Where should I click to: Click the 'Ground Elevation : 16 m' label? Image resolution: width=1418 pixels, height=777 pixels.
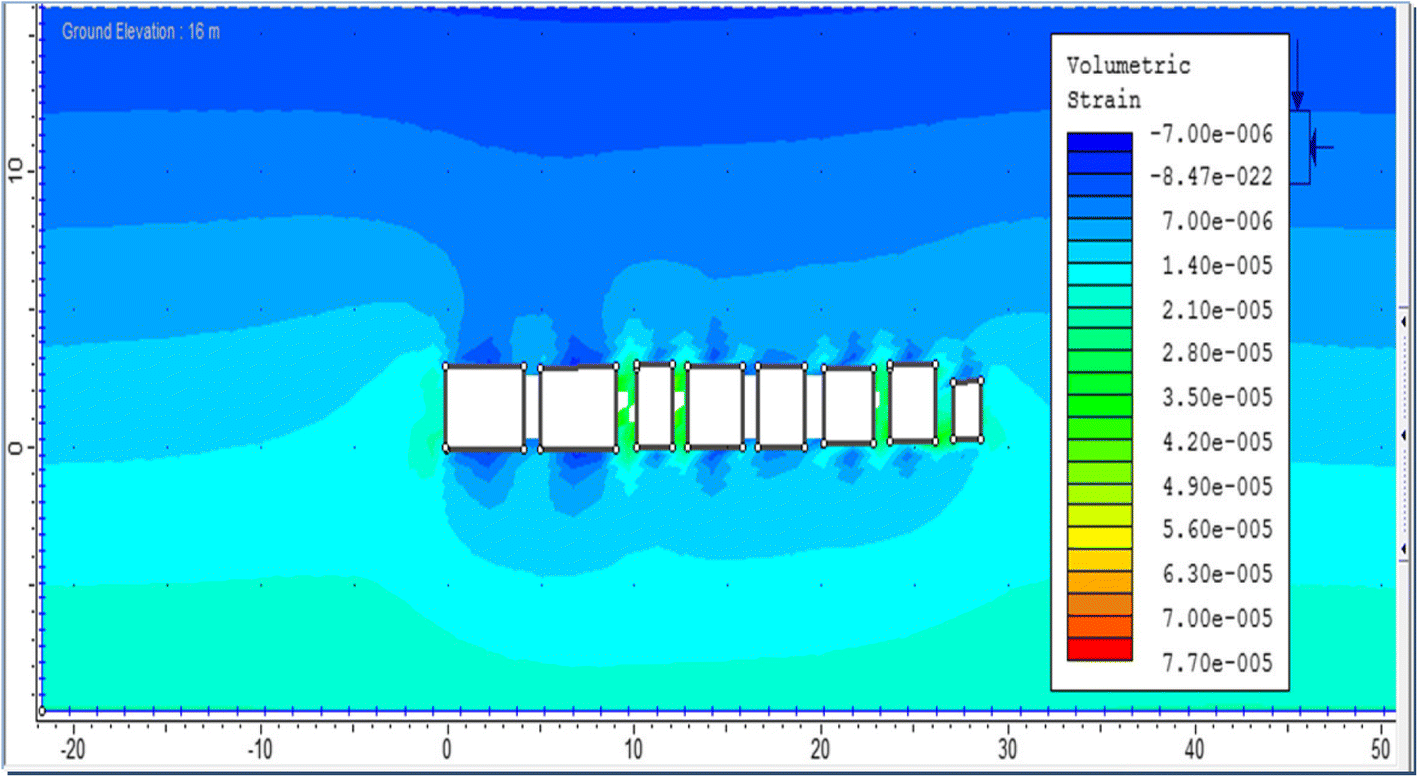pyautogui.click(x=141, y=32)
